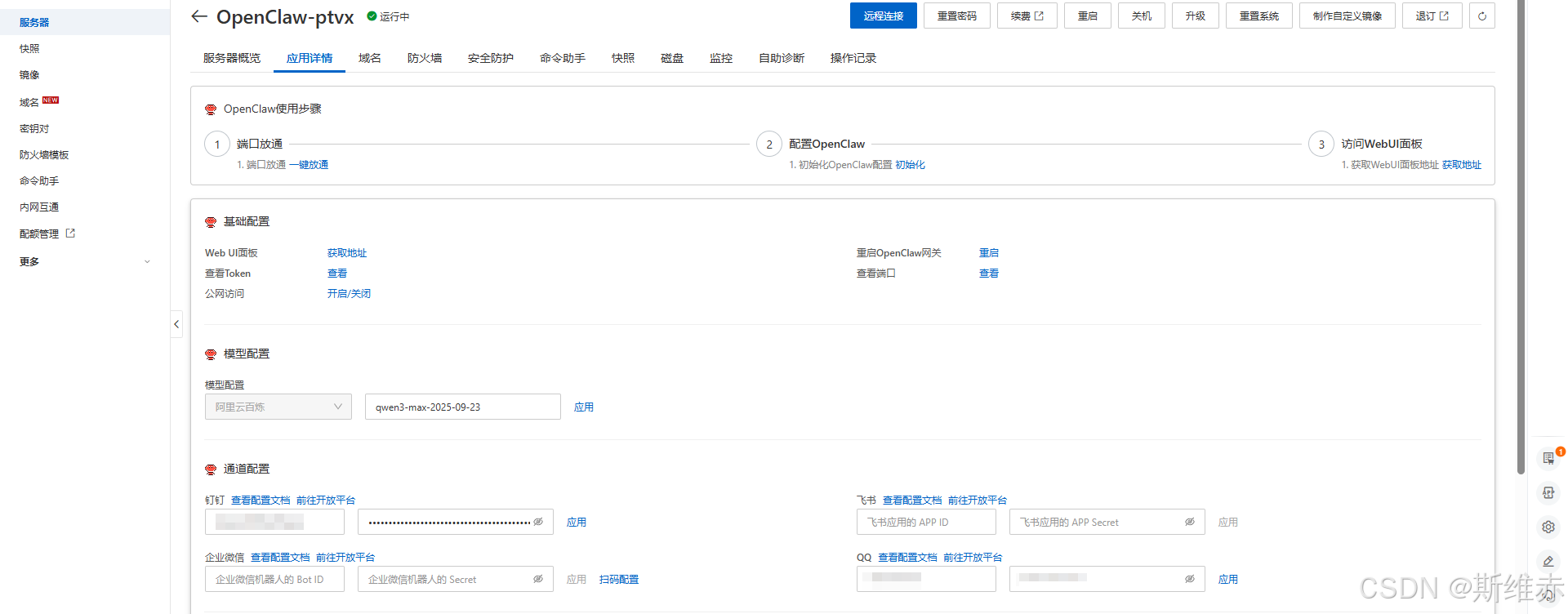Viewport: 1568px width, 614px height.
Task: Click step 1 circle for 端口放通
Action: (217, 145)
